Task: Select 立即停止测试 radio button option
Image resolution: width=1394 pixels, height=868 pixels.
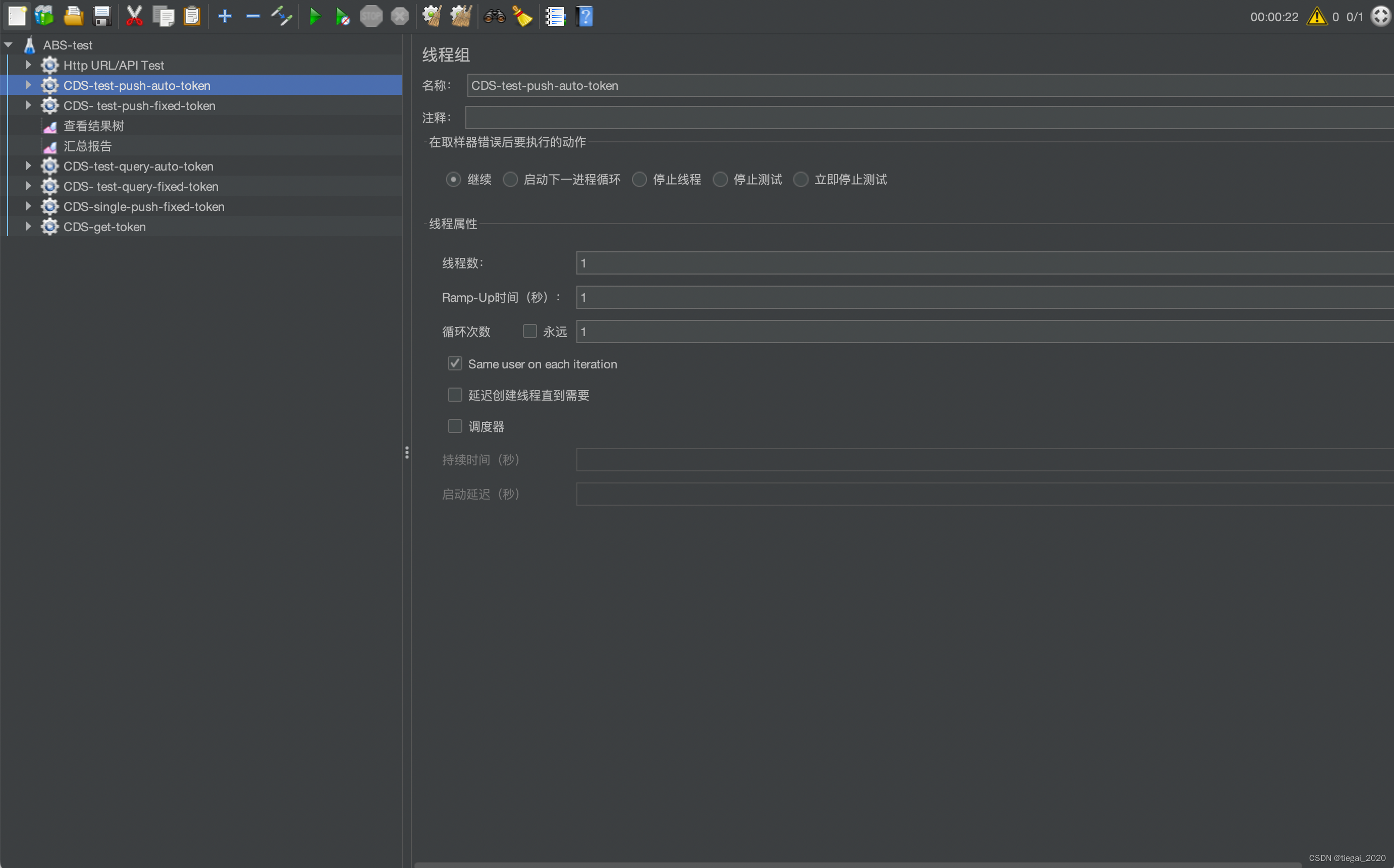Action: click(801, 179)
